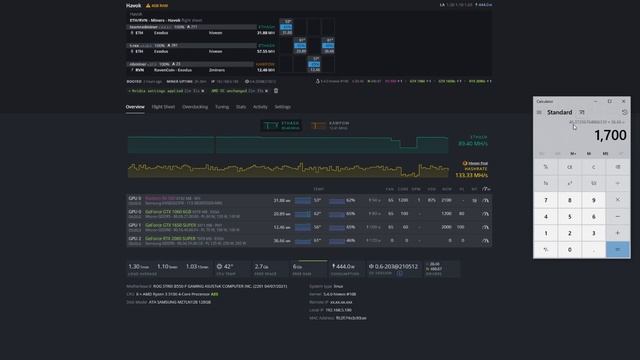Click the minus key in Calculator

coord(618,216)
